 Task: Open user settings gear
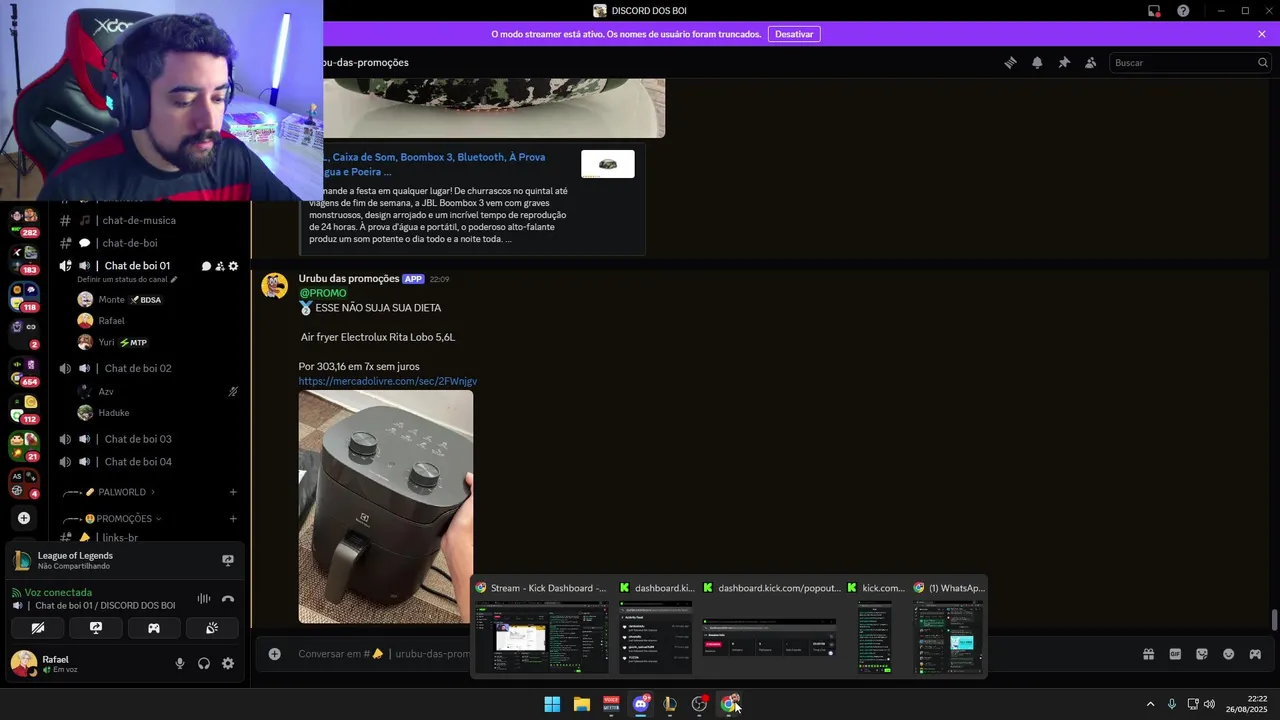(228, 663)
